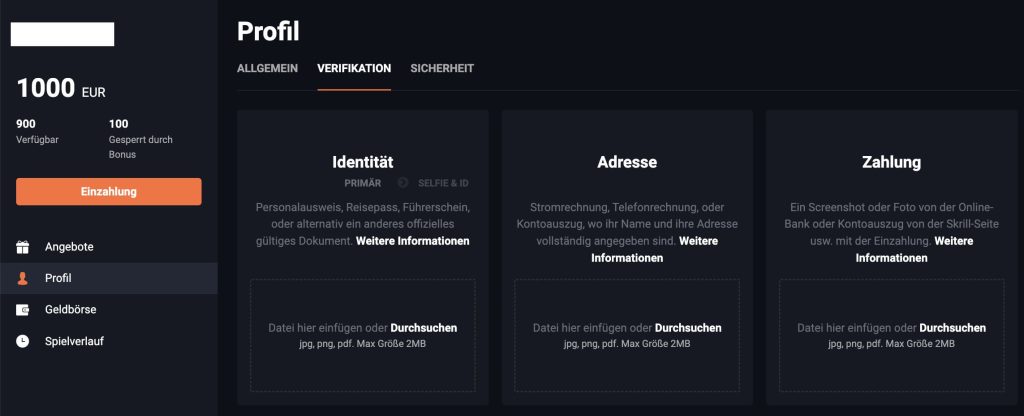Image resolution: width=1024 pixels, height=416 pixels.
Task: Click the orange person icon beside Profil
Action: click(x=23, y=278)
